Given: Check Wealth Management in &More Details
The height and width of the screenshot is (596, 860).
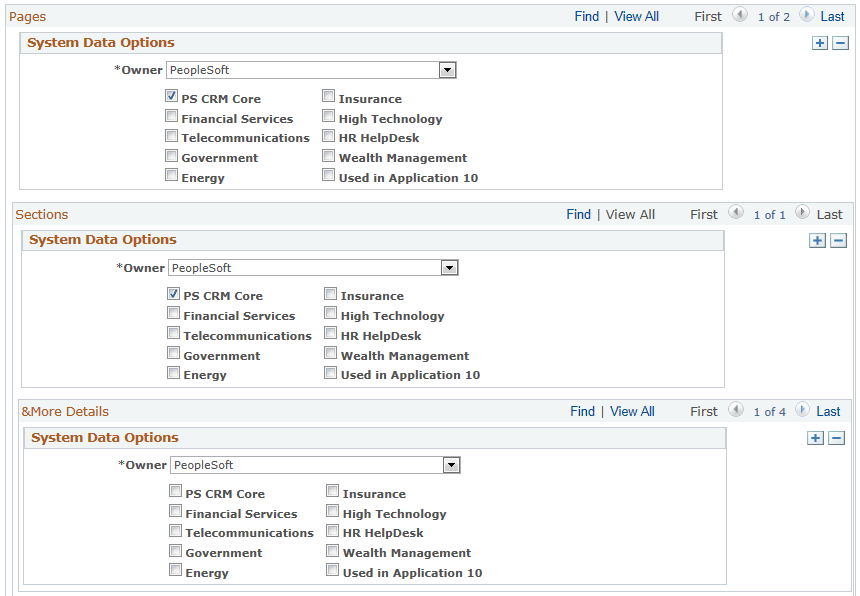Looking at the screenshot, I should coord(330,550).
